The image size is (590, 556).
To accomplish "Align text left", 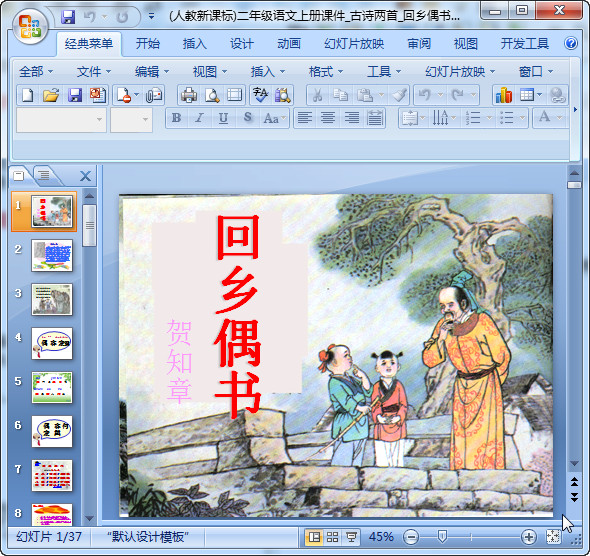I will click(x=304, y=118).
